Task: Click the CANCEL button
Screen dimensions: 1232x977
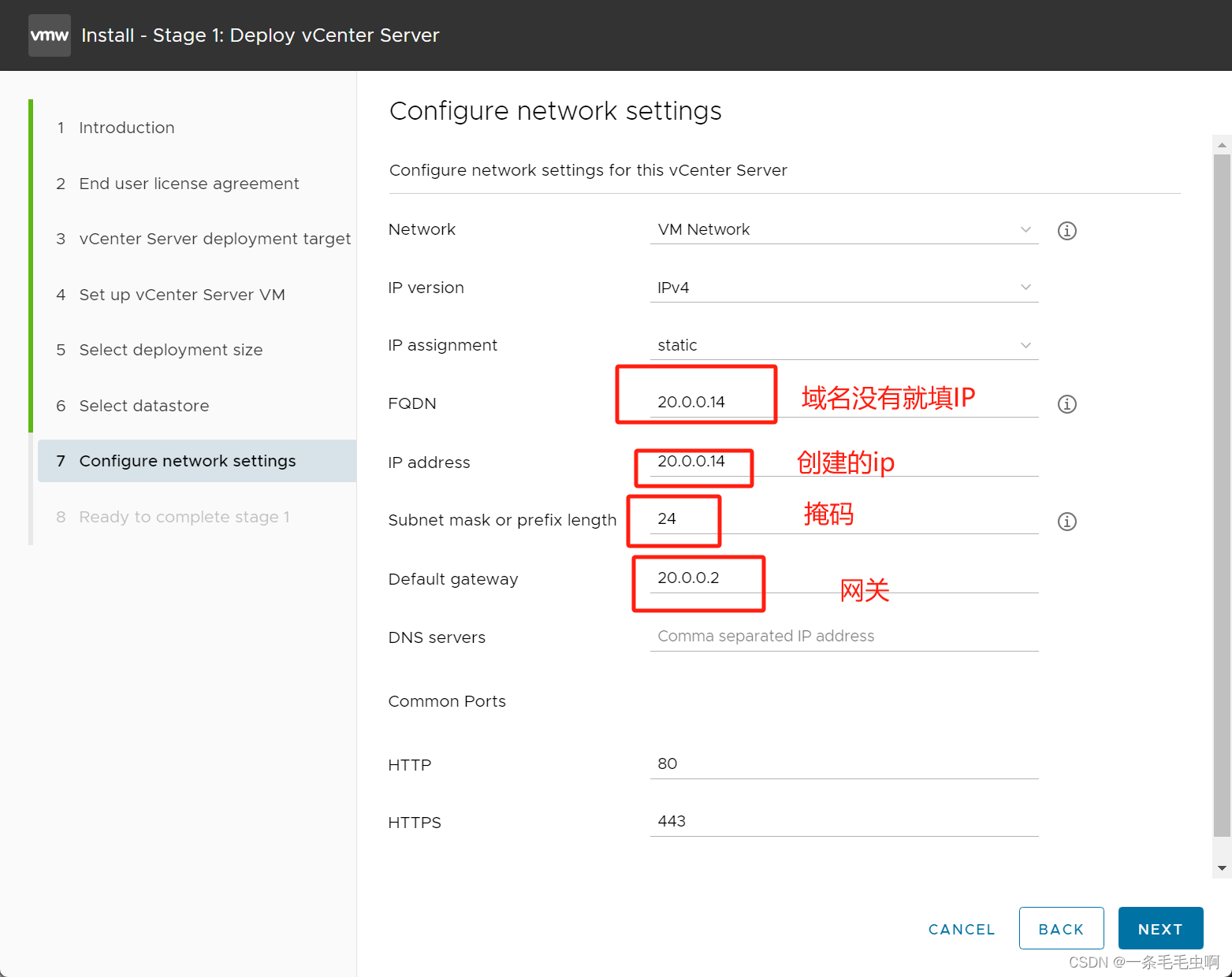Action: [962, 929]
